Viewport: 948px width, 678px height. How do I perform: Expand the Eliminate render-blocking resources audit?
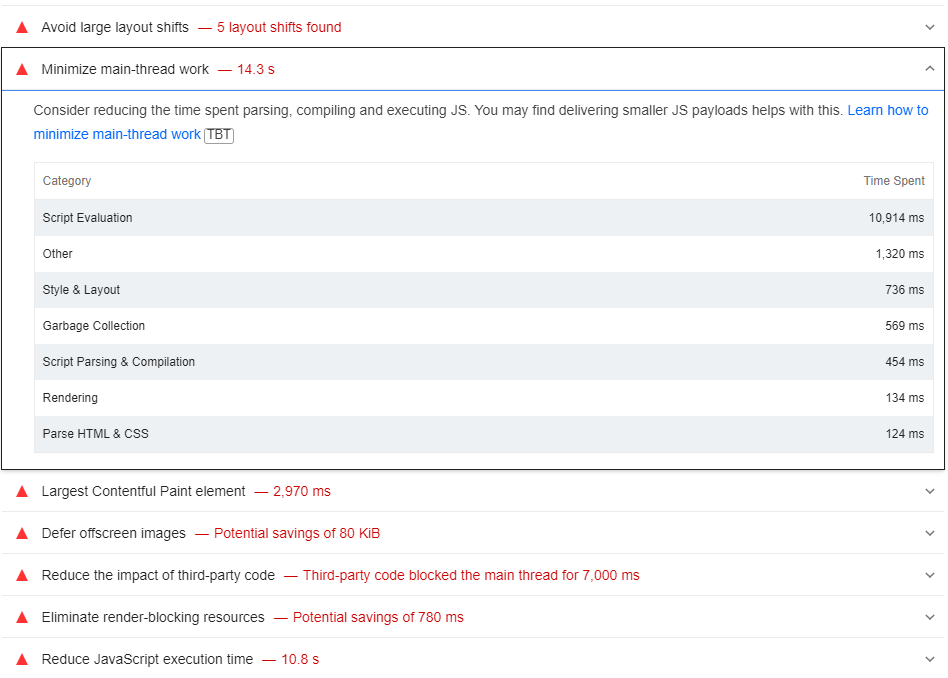pos(931,617)
